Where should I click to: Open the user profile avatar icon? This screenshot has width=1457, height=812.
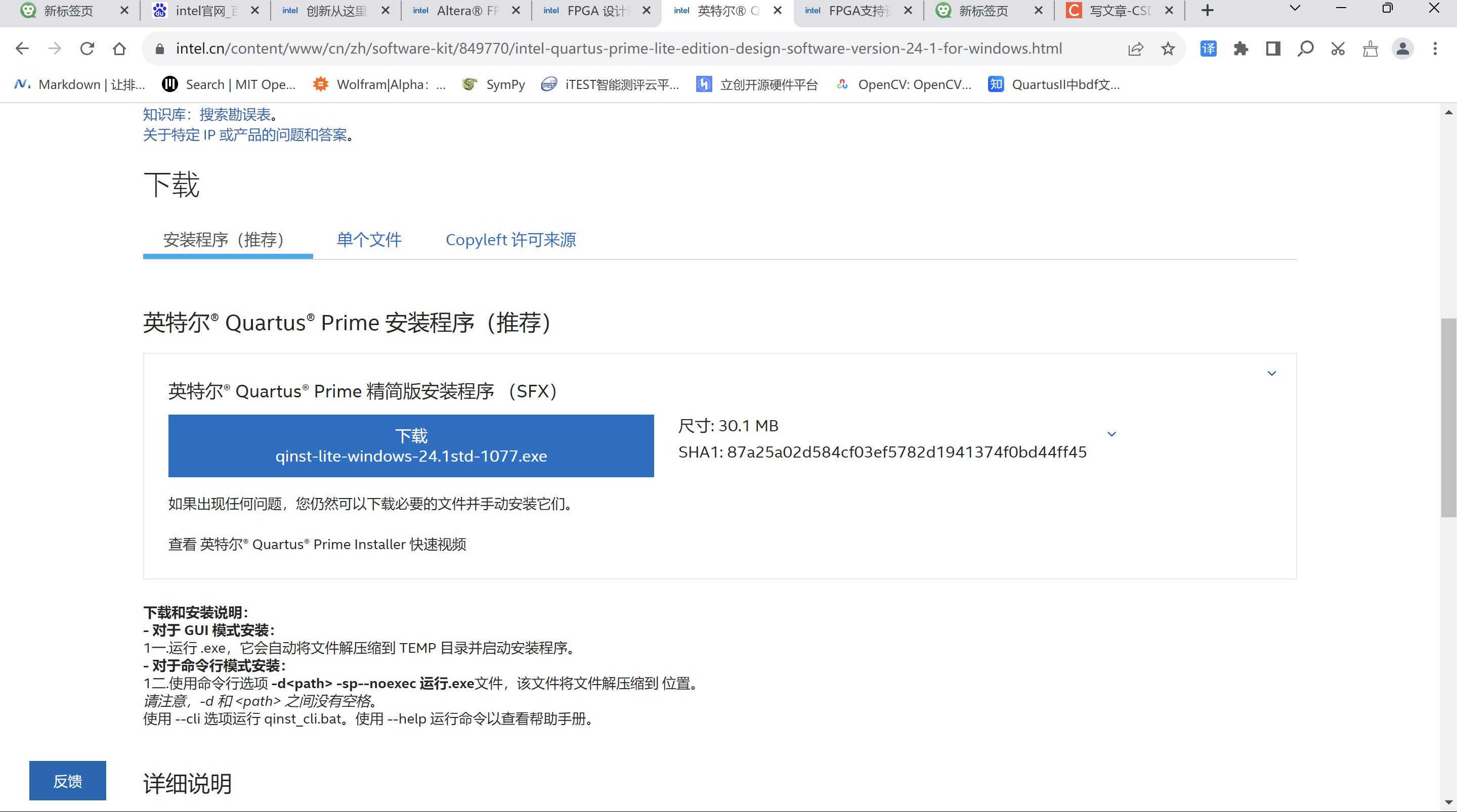(1402, 49)
